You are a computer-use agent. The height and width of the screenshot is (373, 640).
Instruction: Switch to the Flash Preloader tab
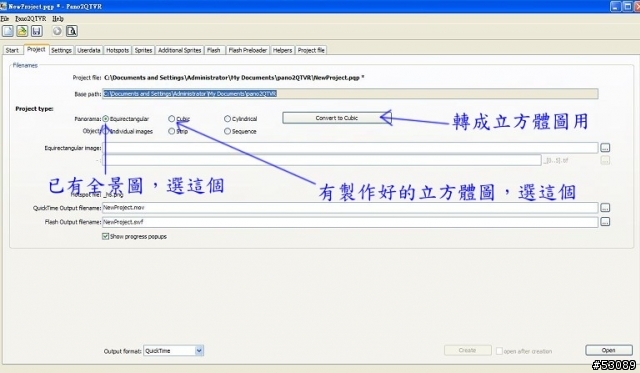pos(248,50)
